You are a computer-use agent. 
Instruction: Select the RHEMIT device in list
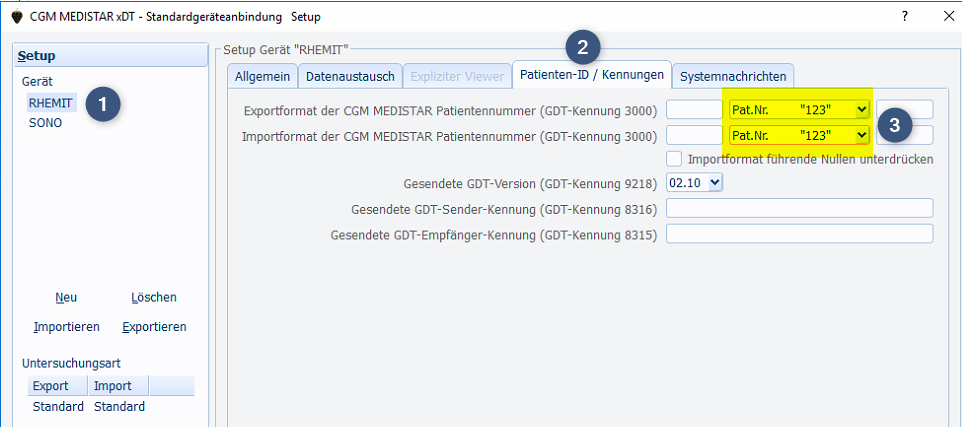(51, 103)
